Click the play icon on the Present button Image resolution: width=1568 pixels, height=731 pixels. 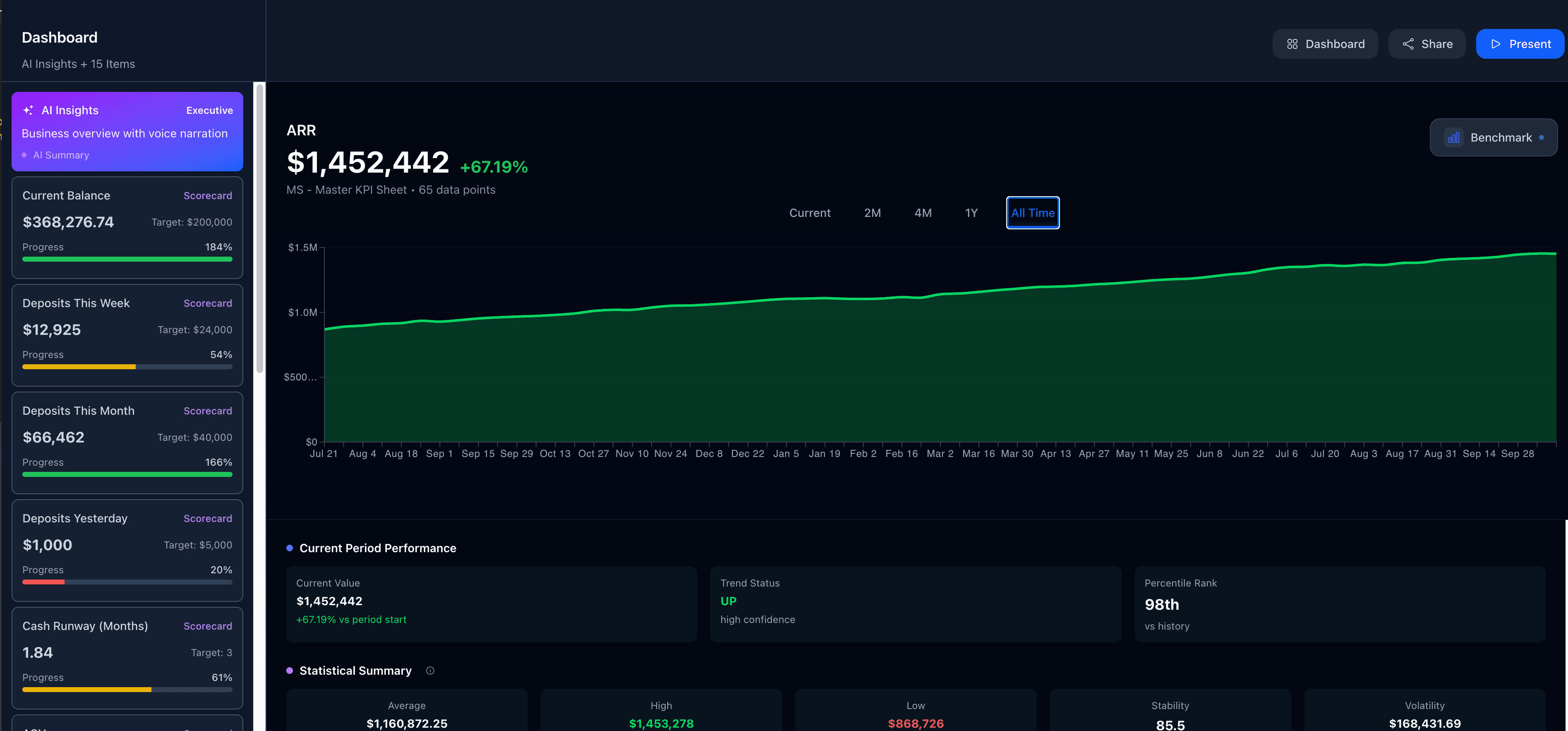point(1496,44)
